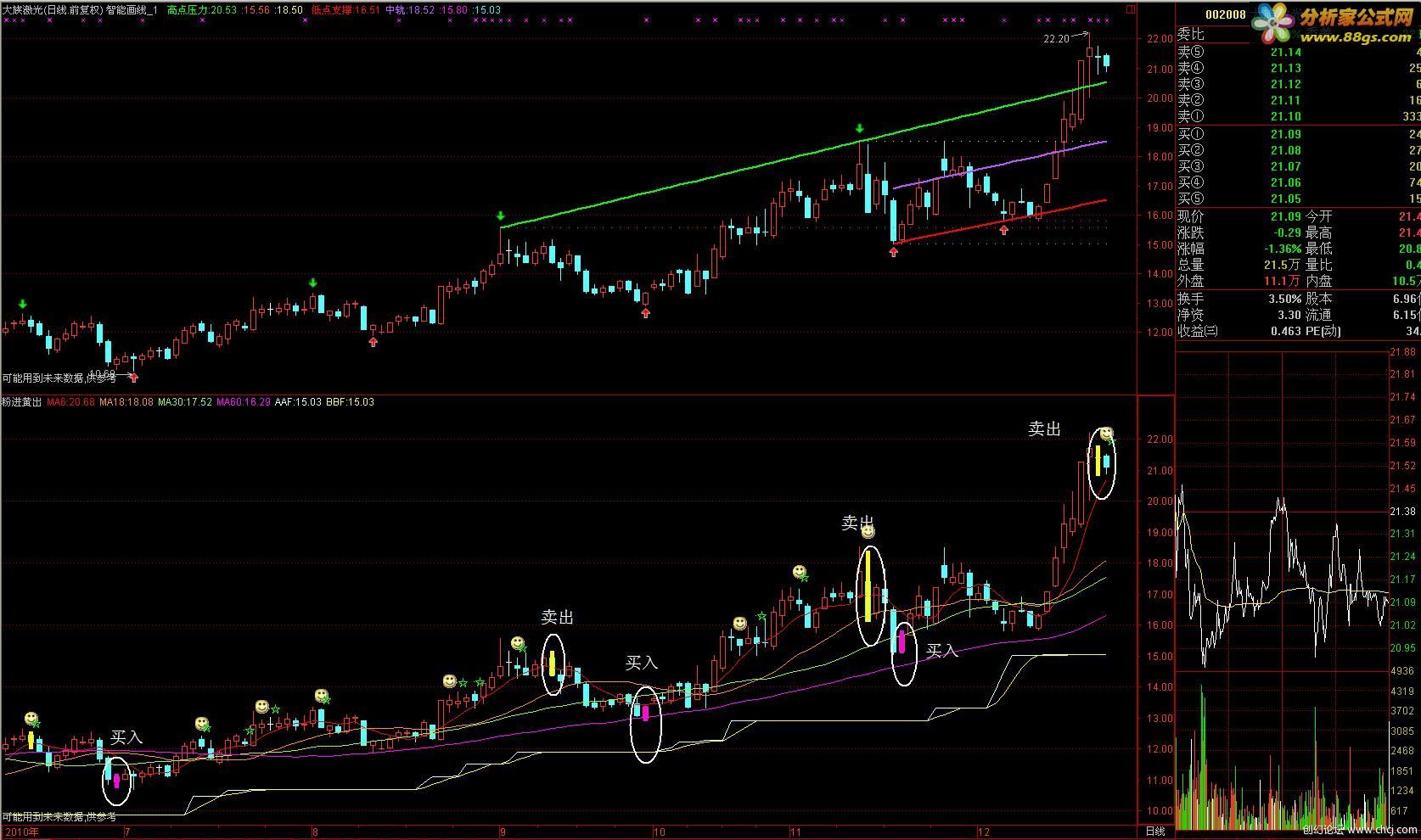Click the 卖出 annotation at the chart's highest candle
1421x840 pixels.
point(1044,429)
